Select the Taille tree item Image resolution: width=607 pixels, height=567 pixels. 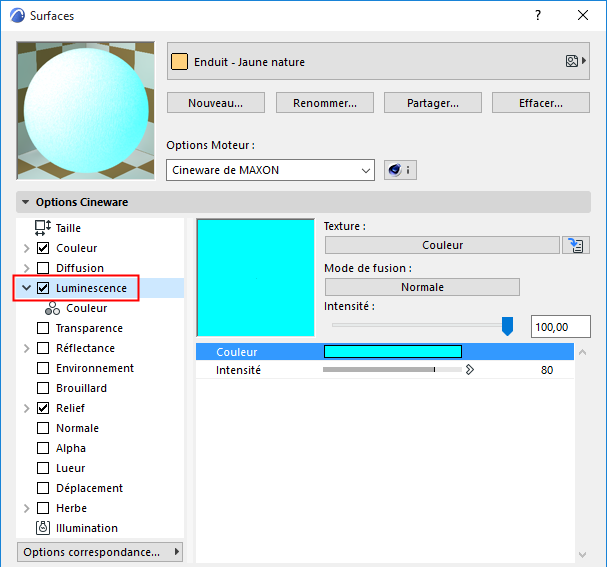pyautogui.click(x=68, y=228)
